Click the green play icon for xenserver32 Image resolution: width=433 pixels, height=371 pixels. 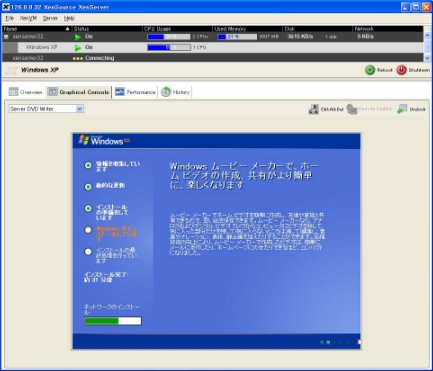(x=78, y=37)
